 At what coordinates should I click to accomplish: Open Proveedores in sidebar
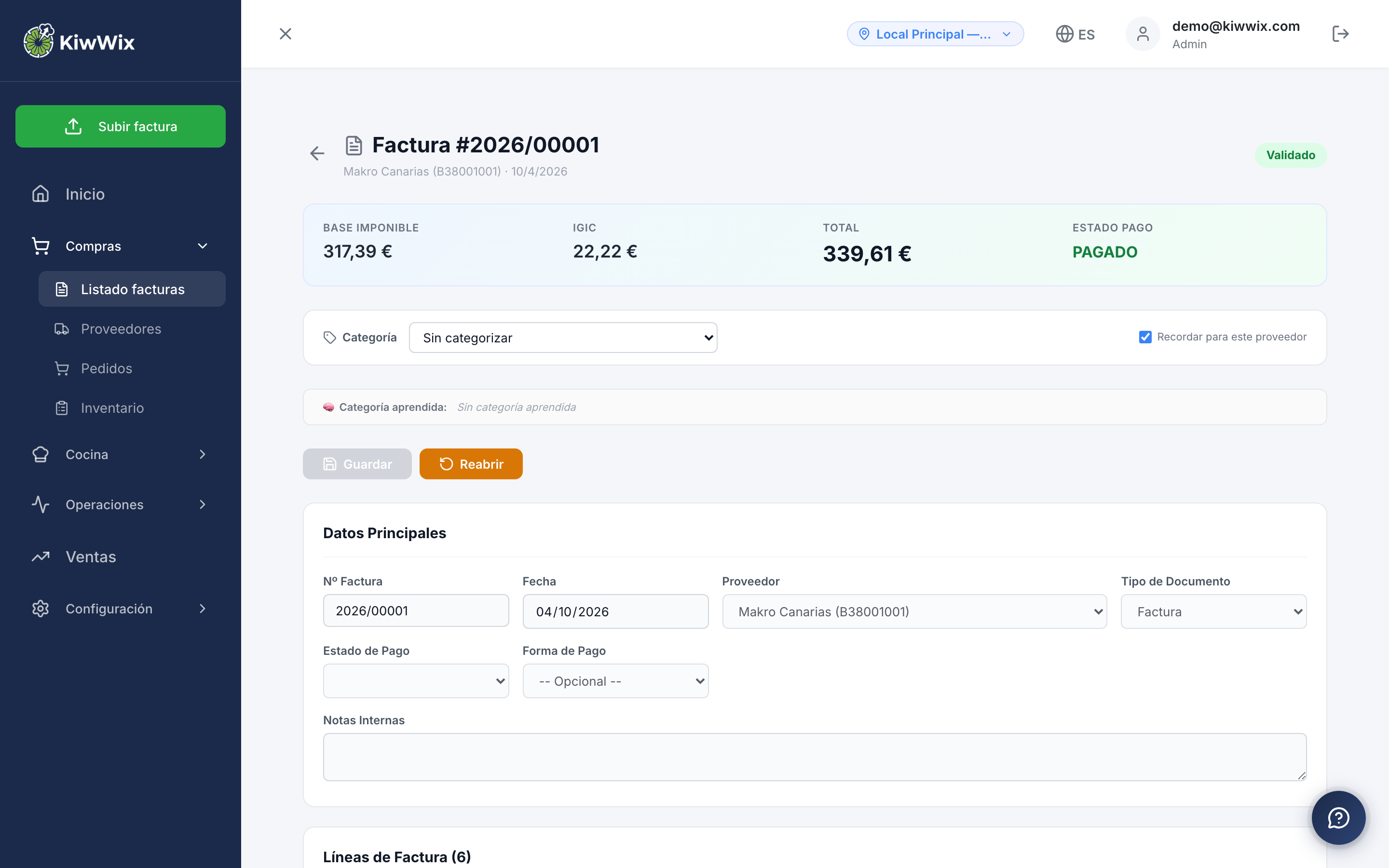121,329
